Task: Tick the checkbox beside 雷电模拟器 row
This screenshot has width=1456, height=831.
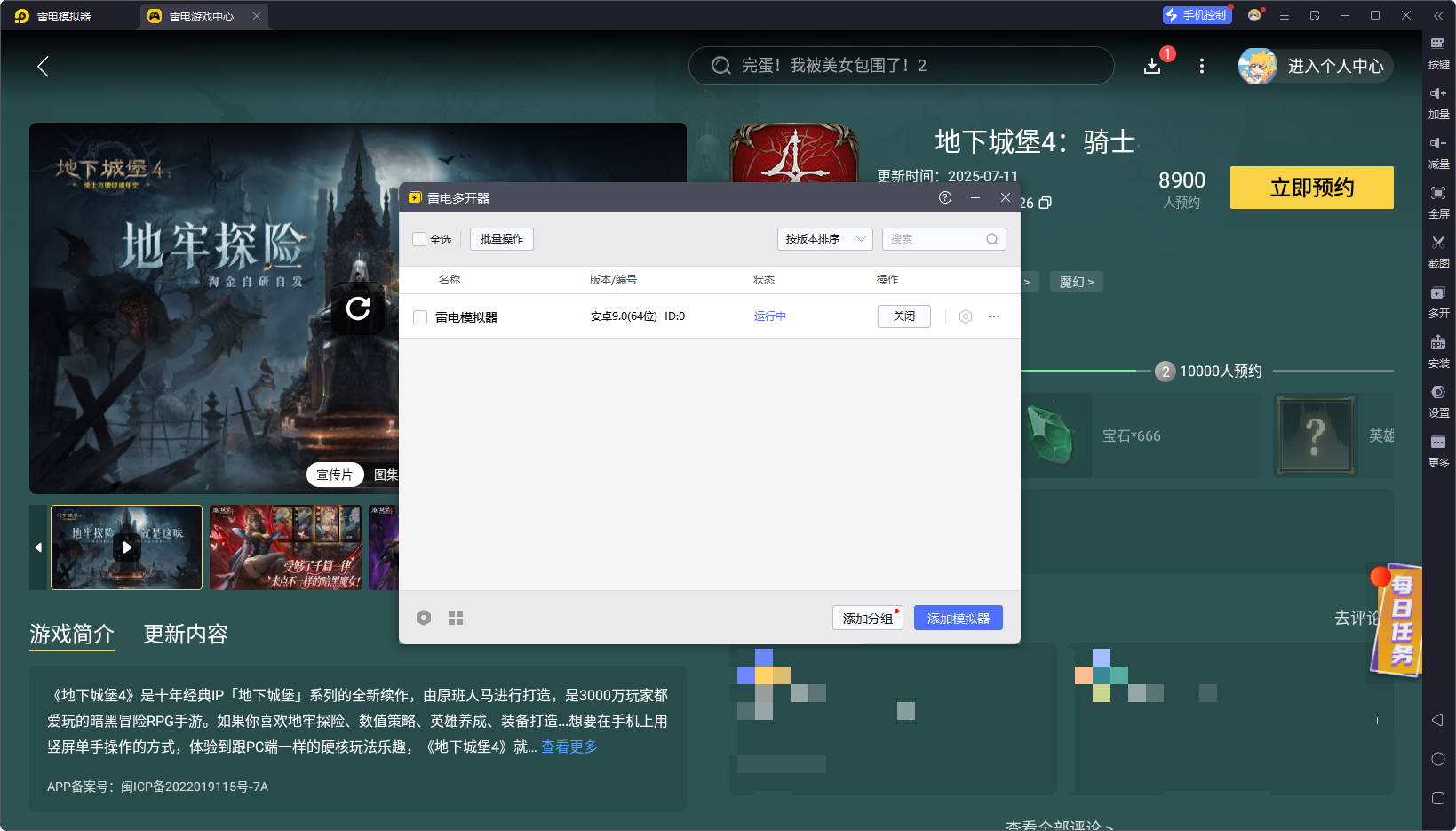Action: pos(420,317)
